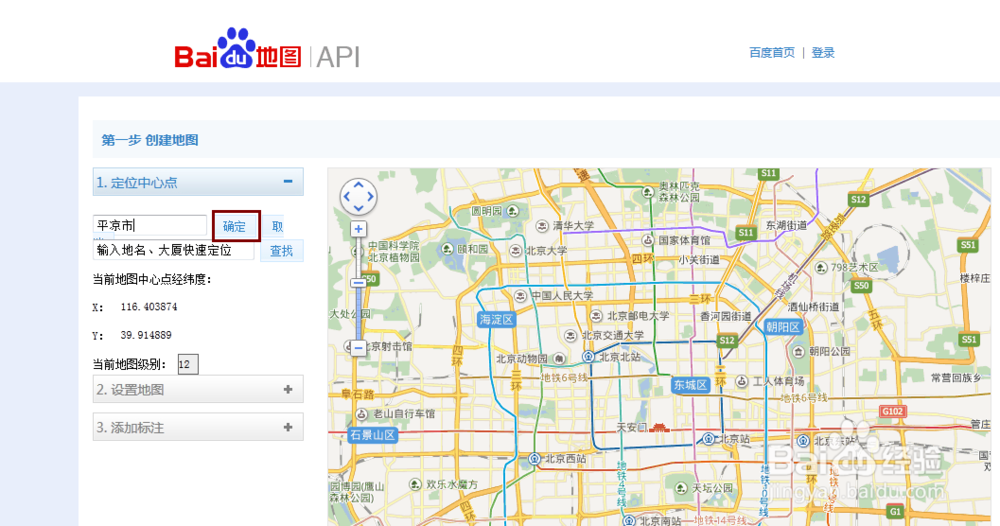Click the 北京西站 station icon

[x=535, y=458]
